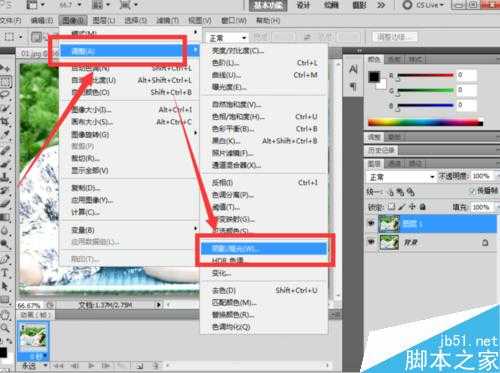Open the layer blend mode 正常 dropdown
Image resolution: width=500 pixels, height=373 pixels.
[x=401, y=177]
